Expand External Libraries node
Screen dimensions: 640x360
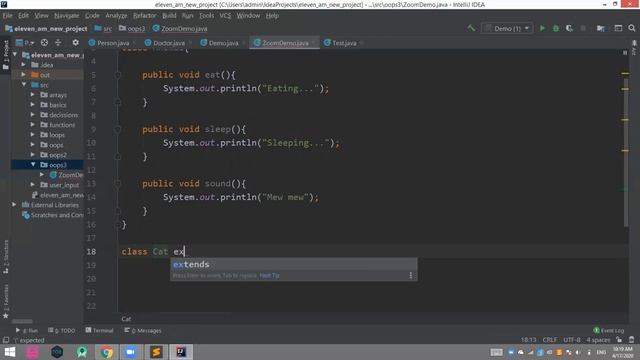click(x=14, y=204)
